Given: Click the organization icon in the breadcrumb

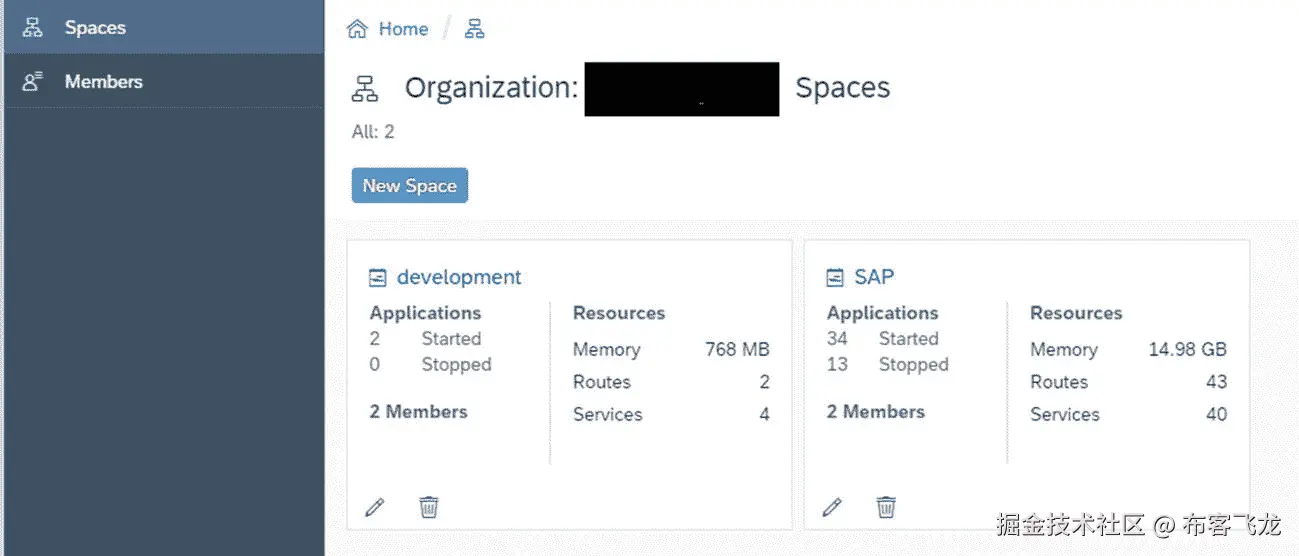Looking at the screenshot, I should coord(475,29).
